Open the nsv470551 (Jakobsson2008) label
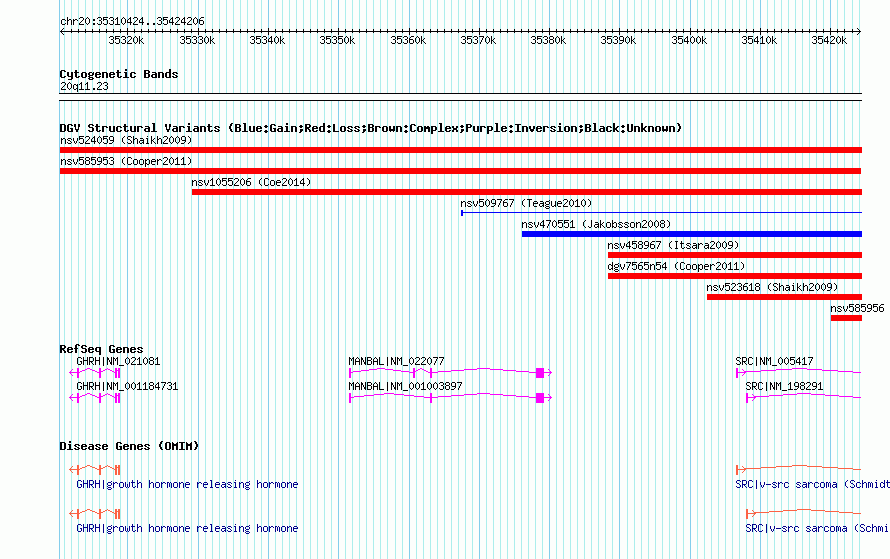Screen dimensions: 890x559 pos(596,224)
